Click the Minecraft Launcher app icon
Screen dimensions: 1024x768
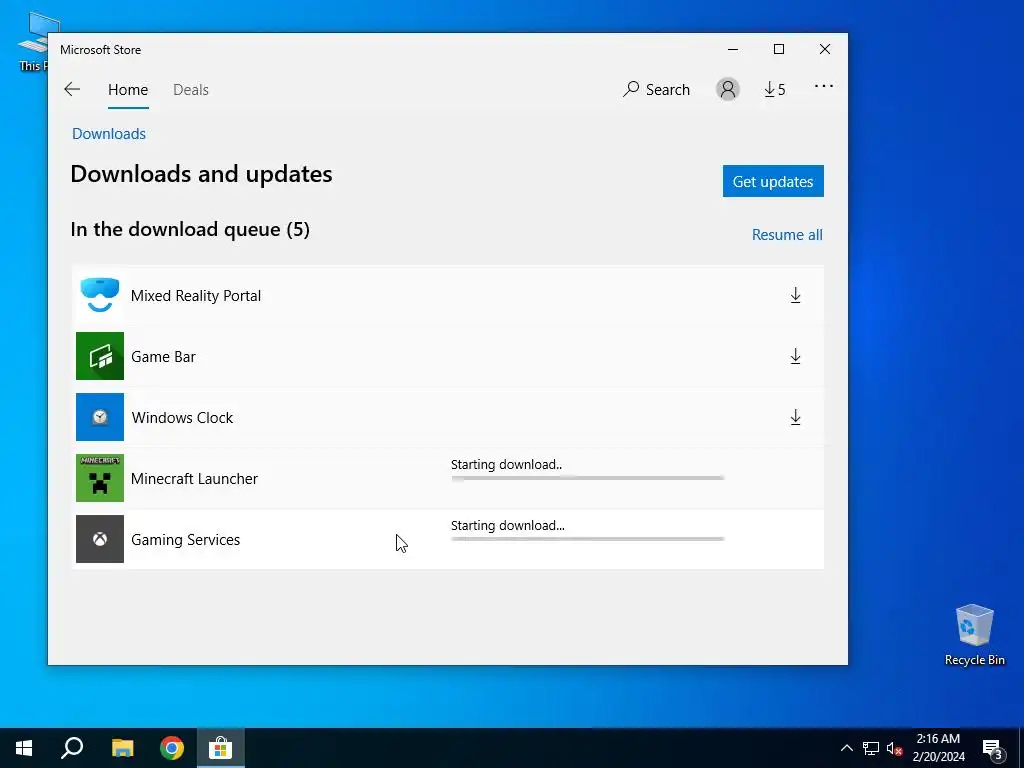click(100, 478)
